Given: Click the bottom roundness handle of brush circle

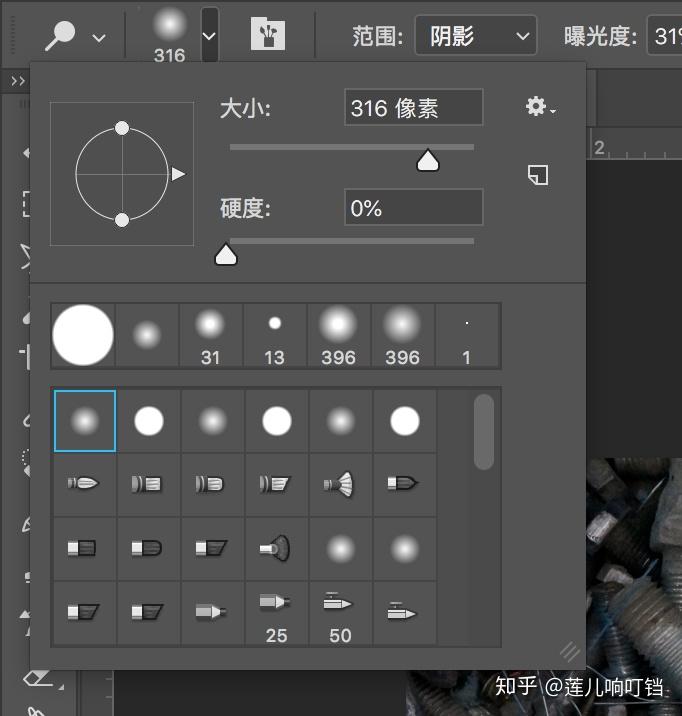Looking at the screenshot, I should point(122,220).
